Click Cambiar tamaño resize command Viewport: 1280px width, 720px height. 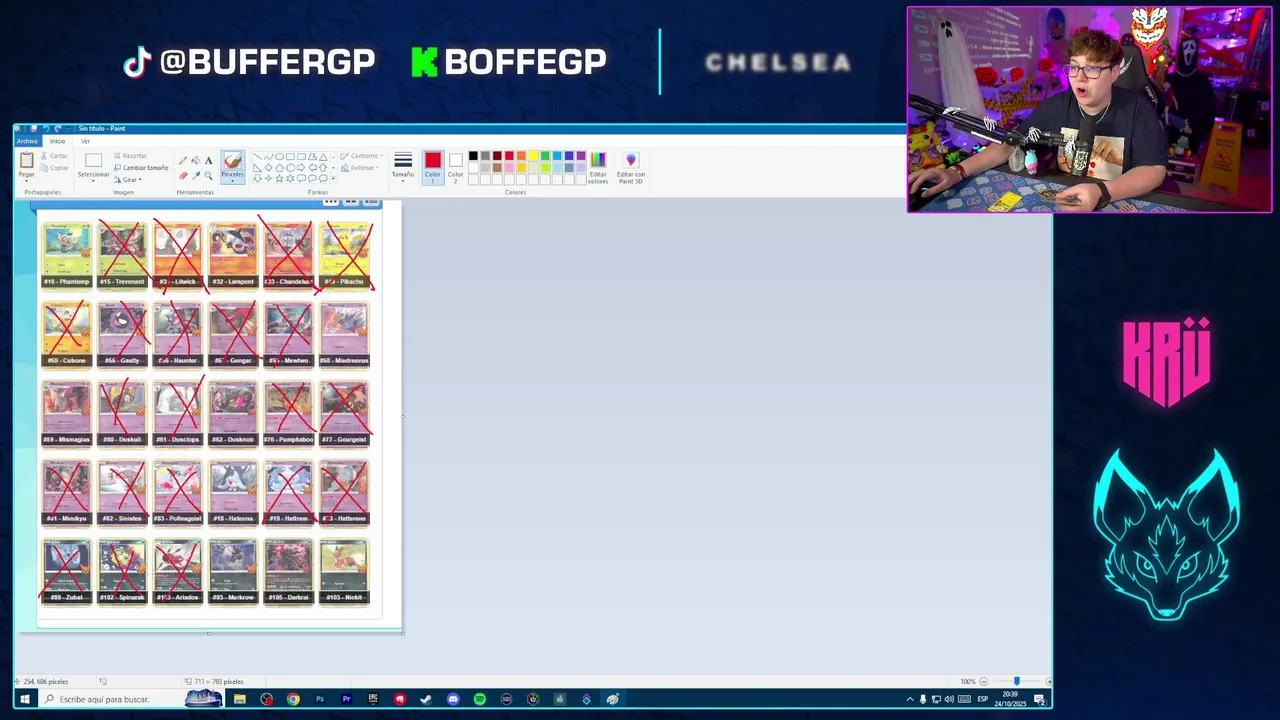(x=140, y=168)
